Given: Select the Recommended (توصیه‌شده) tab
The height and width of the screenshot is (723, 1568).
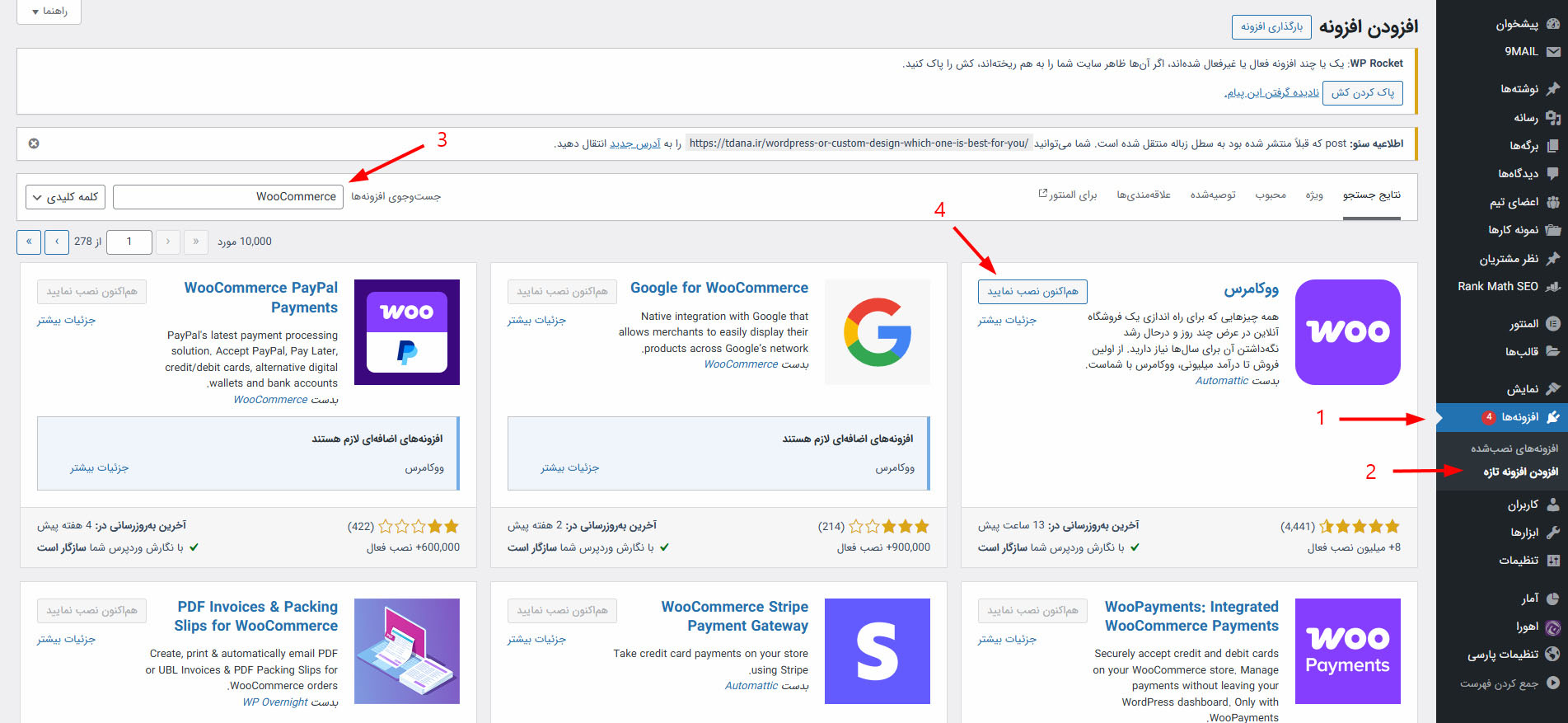Looking at the screenshot, I should coord(1213,195).
